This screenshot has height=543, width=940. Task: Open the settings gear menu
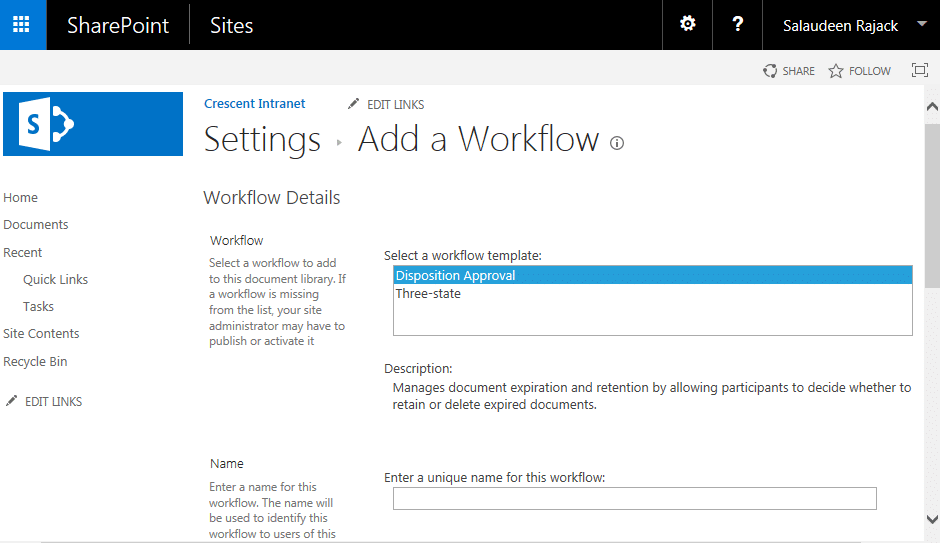(687, 24)
